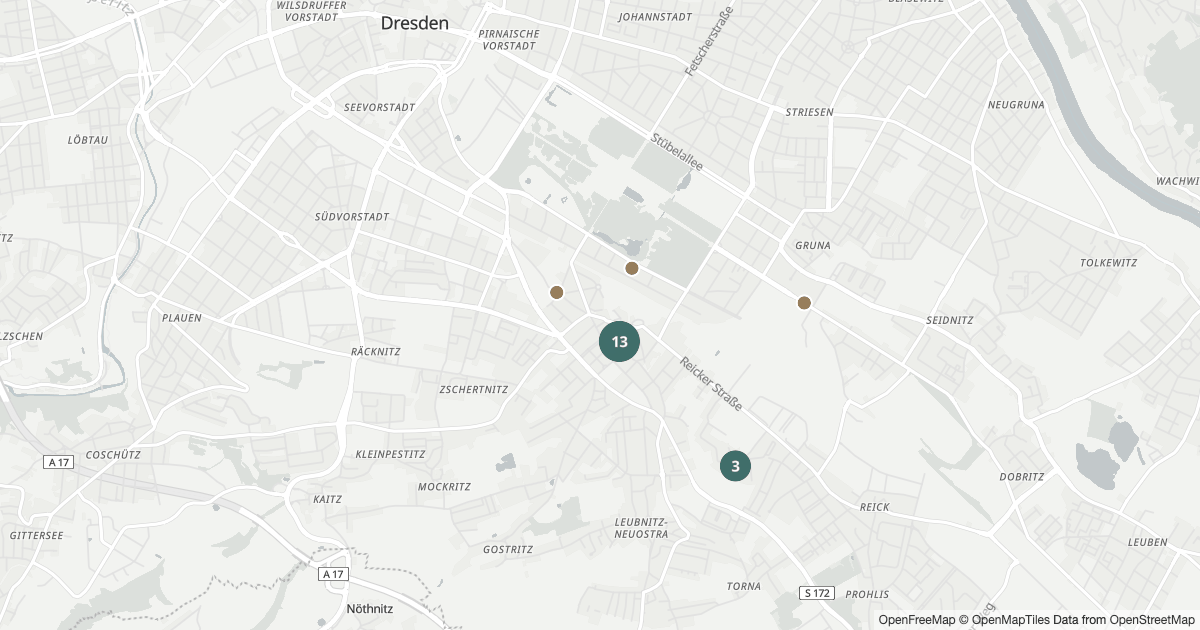
Task: Click the S 172 road shield
Action: pos(817,593)
